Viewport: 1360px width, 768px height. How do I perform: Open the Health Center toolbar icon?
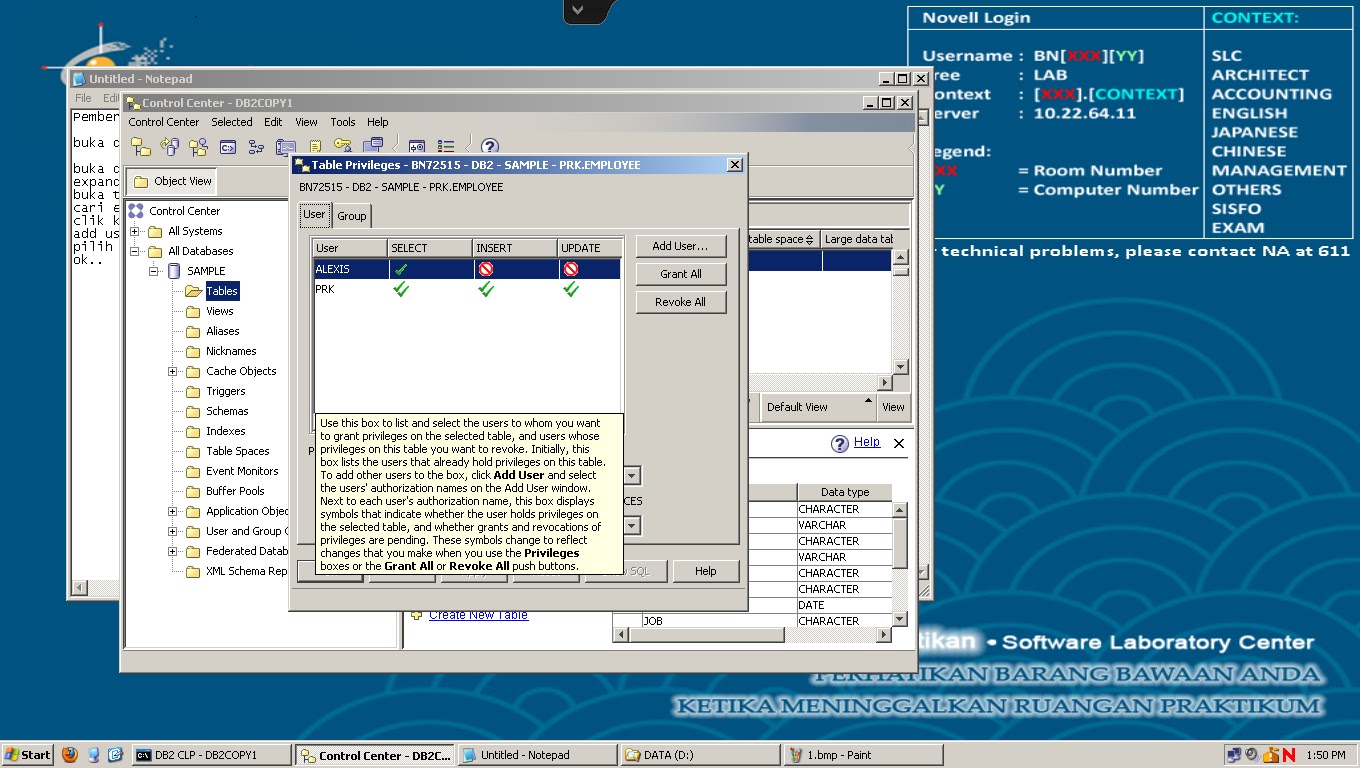[286, 147]
